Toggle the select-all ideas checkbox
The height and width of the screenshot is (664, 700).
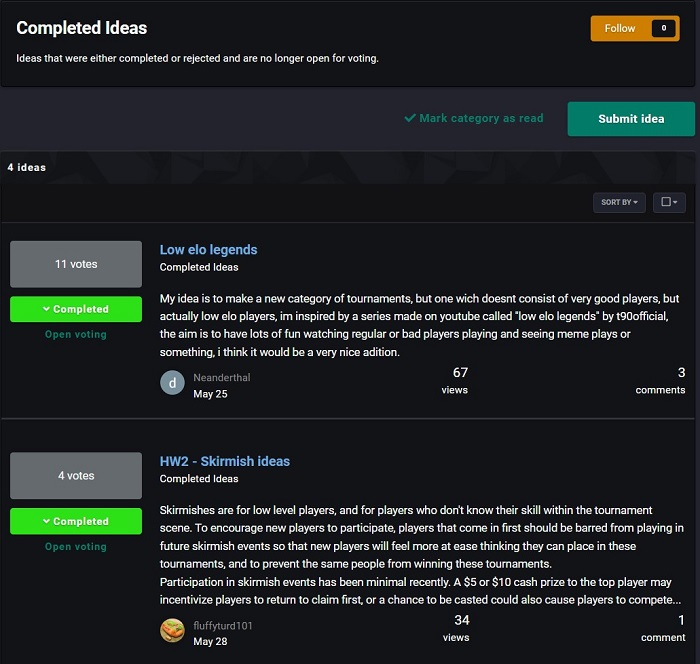tap(665, 202)
